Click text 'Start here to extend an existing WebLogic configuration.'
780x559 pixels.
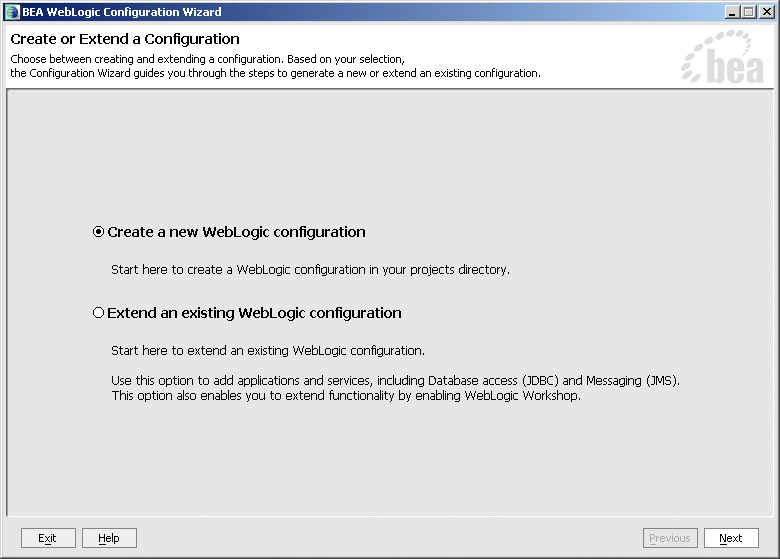tap(268, 351)
